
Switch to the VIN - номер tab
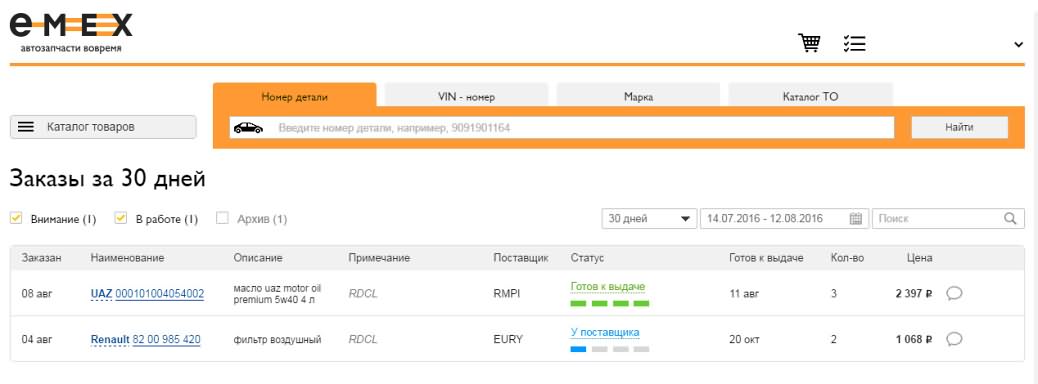coord(466,96)
